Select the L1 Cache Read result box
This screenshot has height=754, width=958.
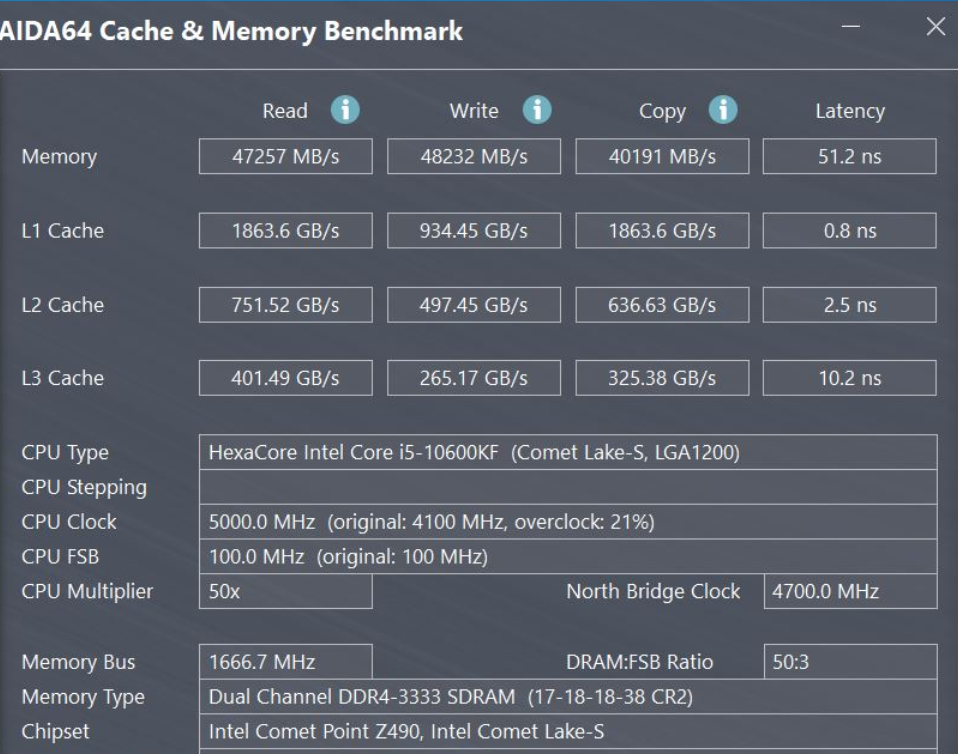[285, 230]
